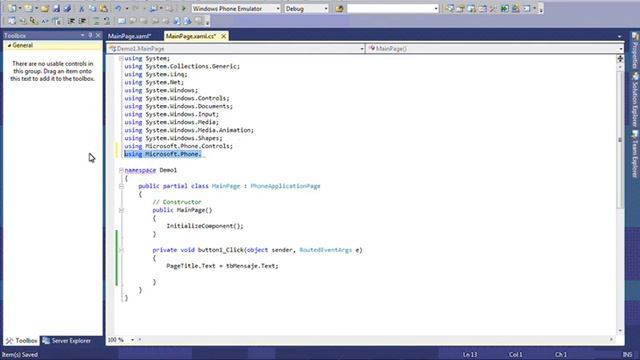Click the 'INS' status bar indicator
Viewport: 640px width, 360px height.
627,354
